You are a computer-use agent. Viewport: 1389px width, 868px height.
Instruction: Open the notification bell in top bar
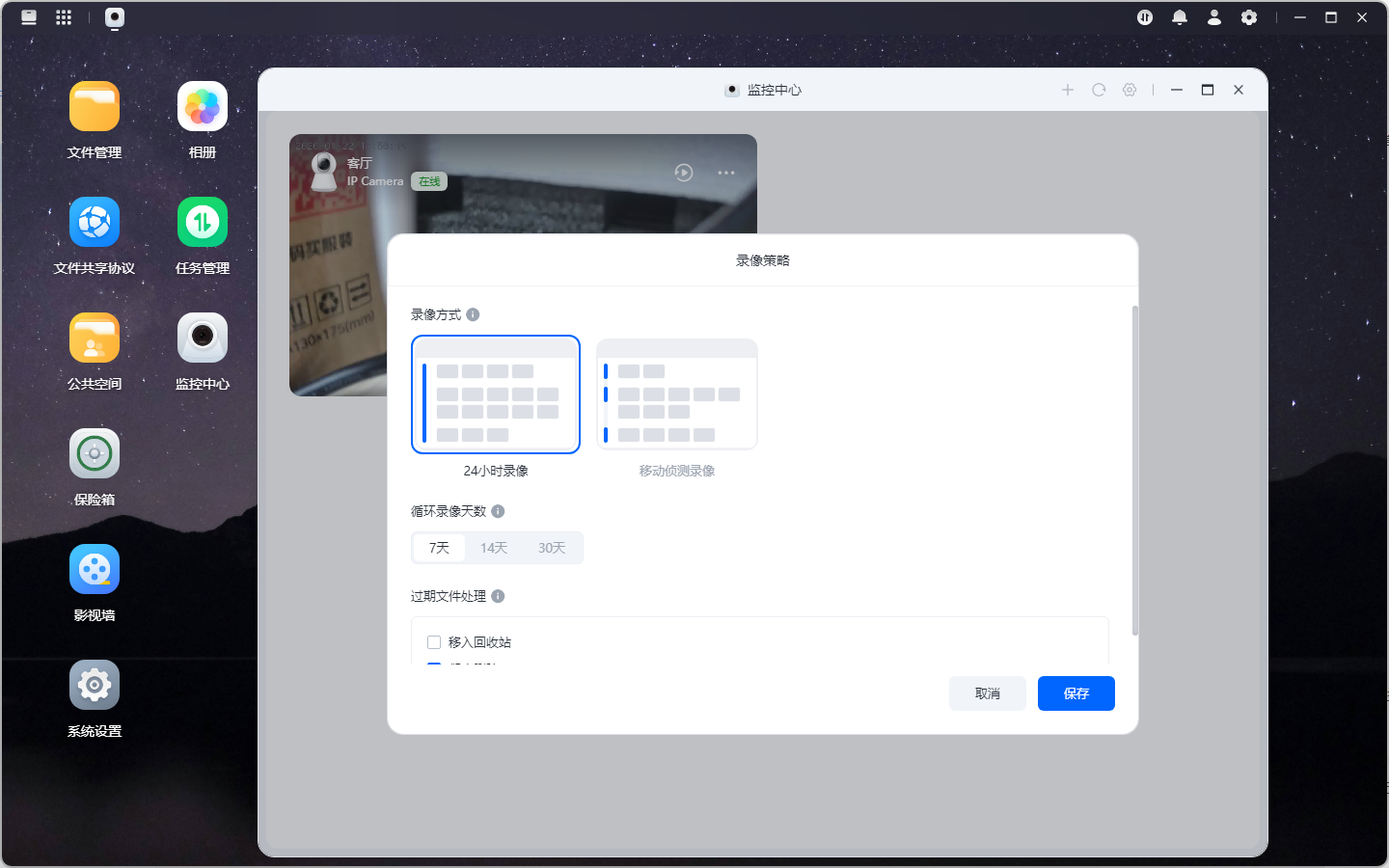pos(1180,17)
